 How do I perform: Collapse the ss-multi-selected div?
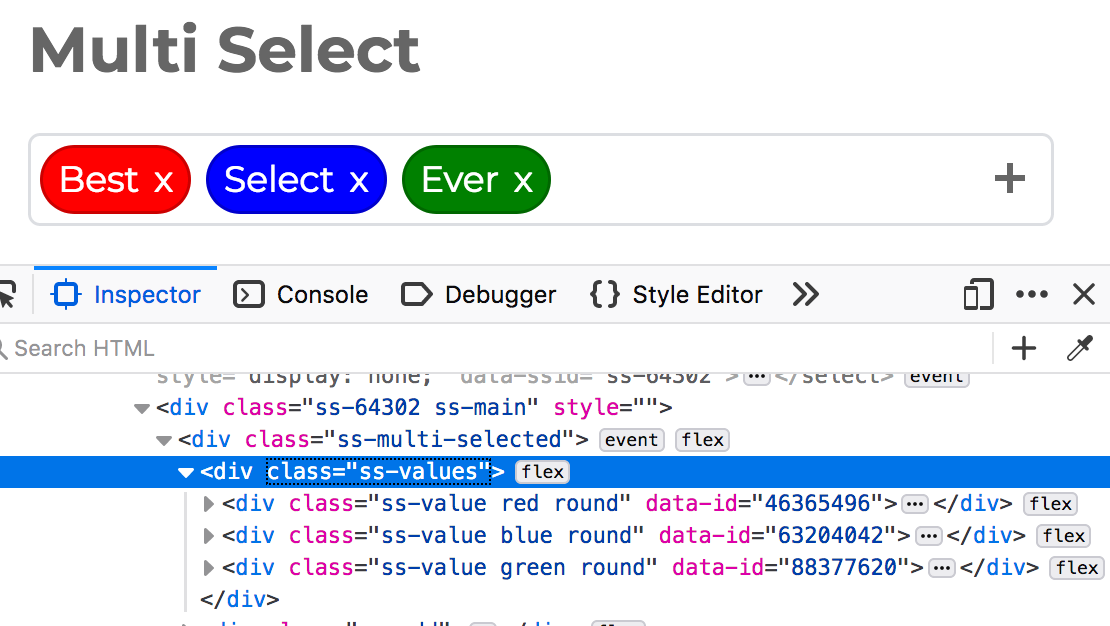pyautogui.click(x=164, y=440)
